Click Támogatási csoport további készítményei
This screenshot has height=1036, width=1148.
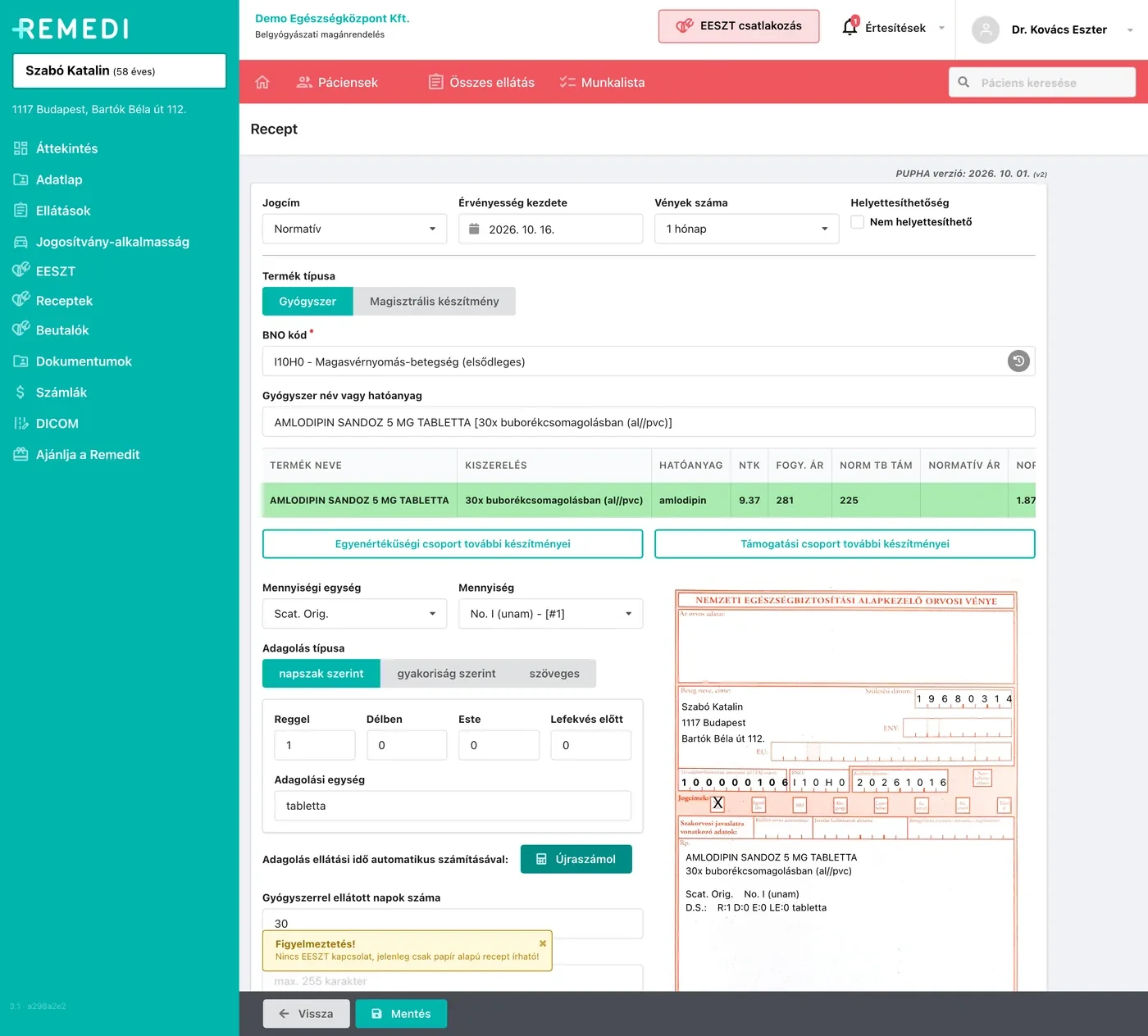pos(845,543)
